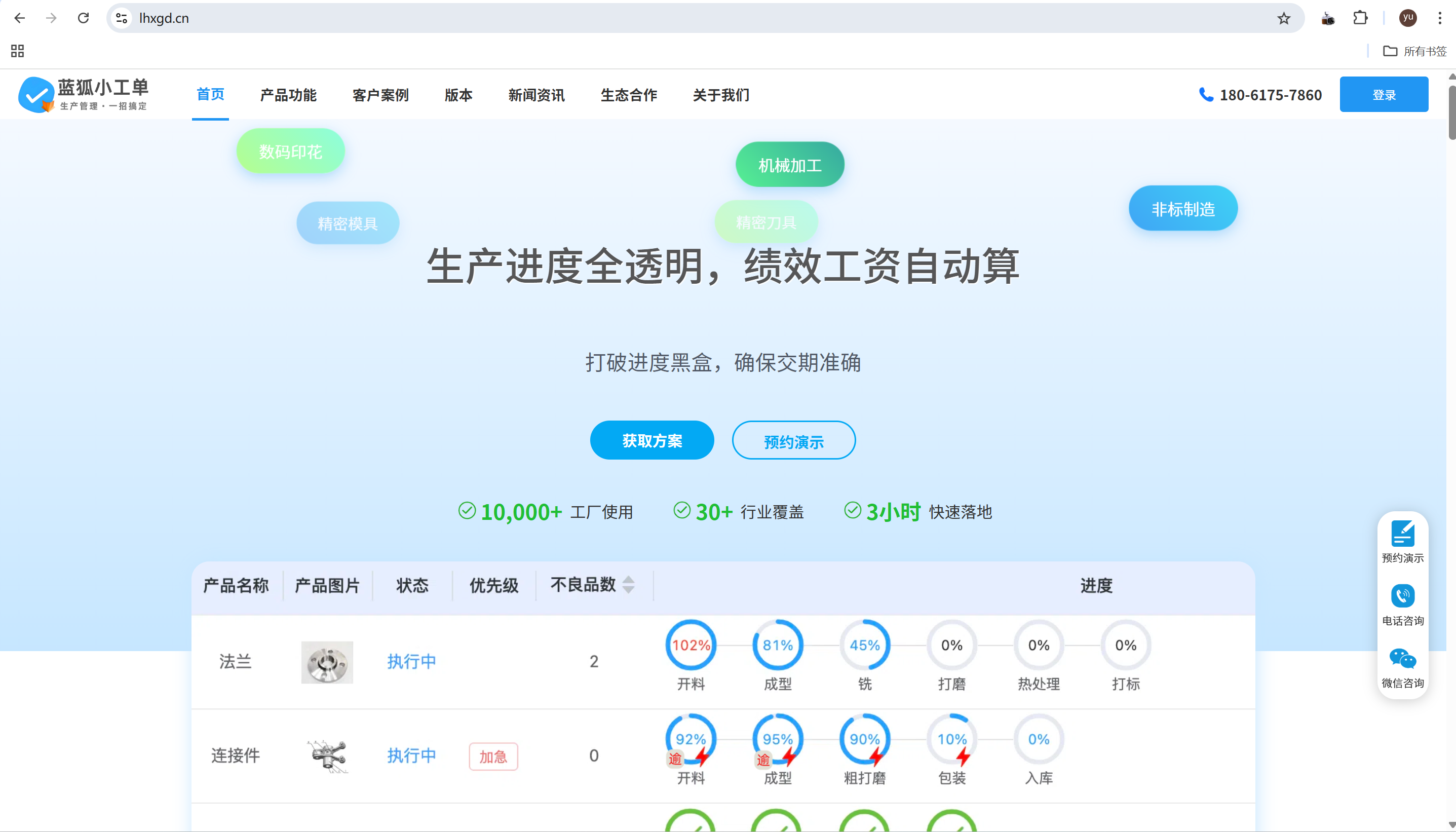Click the 加急 priority tag

(492, 755)
